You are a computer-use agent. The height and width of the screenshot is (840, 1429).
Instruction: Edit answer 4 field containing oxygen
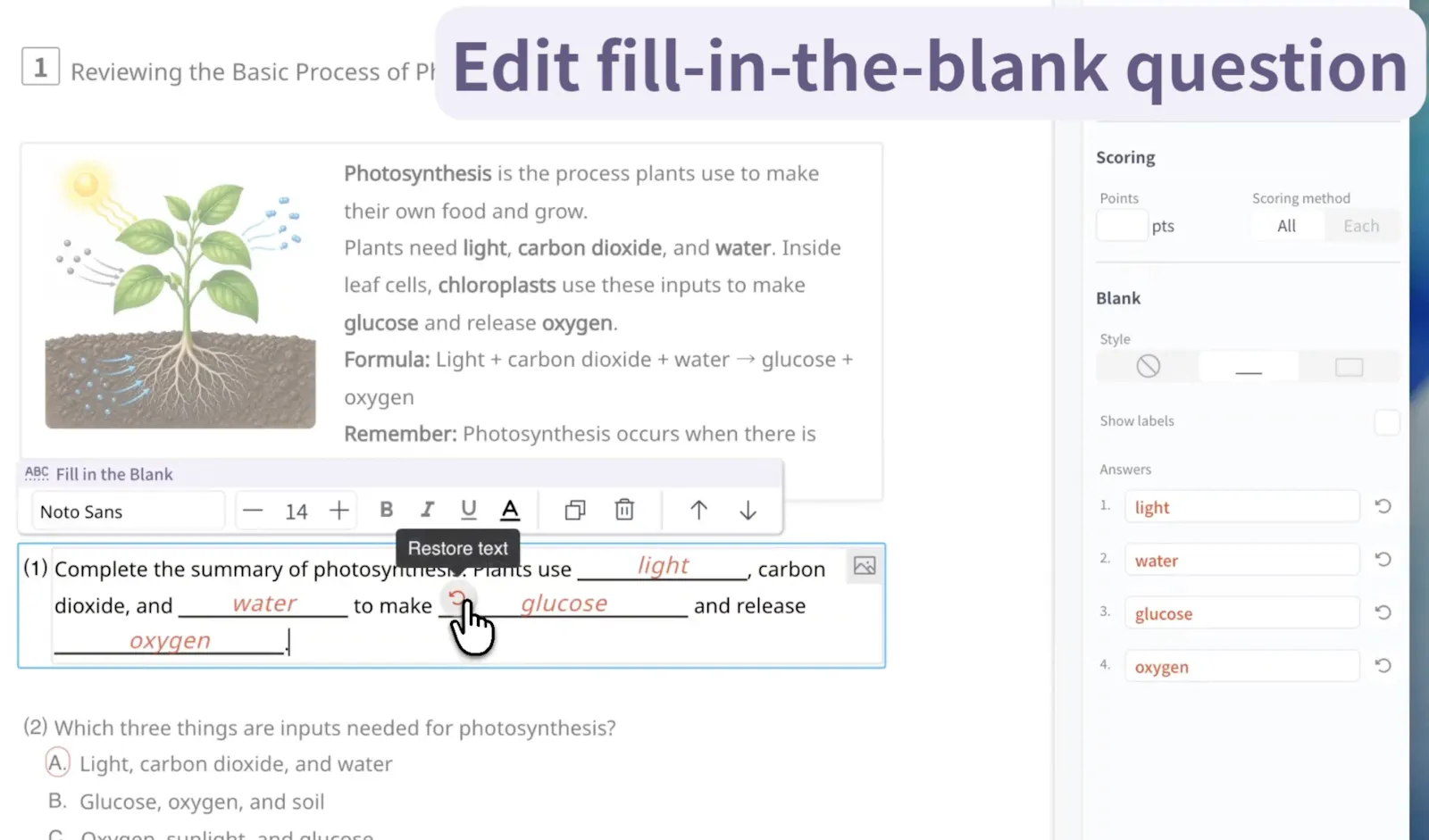tap(1241, 667)
